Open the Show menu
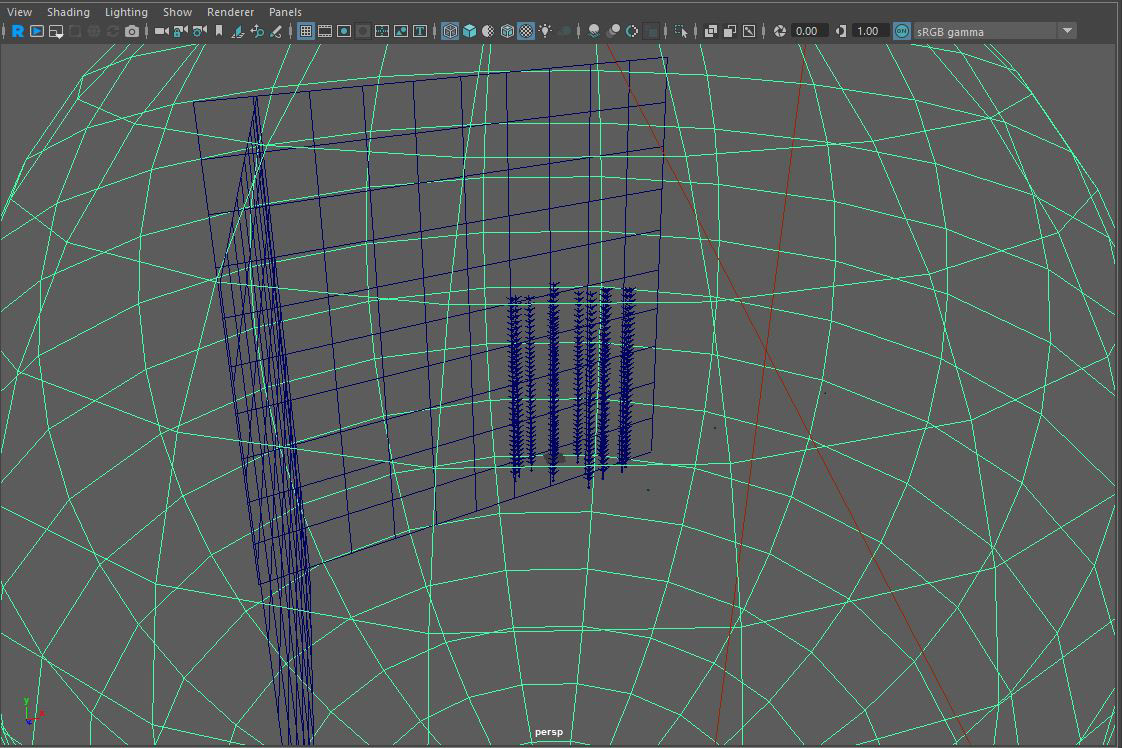 pyautogui.click(x=177, y=11)
